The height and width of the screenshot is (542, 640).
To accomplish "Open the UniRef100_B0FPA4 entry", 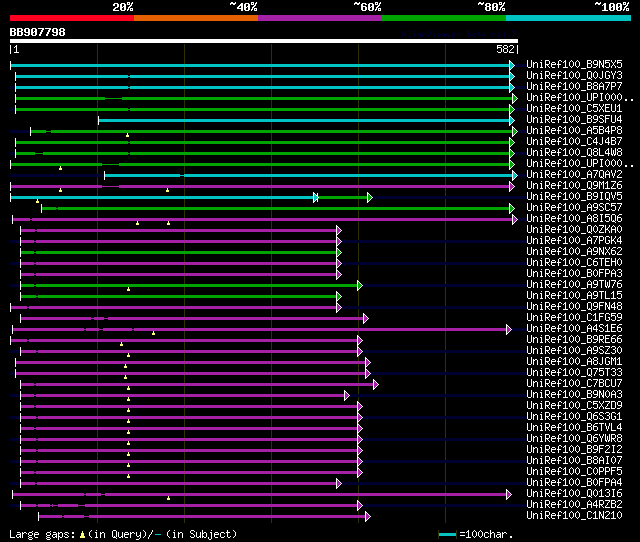I will click(574, 483).
